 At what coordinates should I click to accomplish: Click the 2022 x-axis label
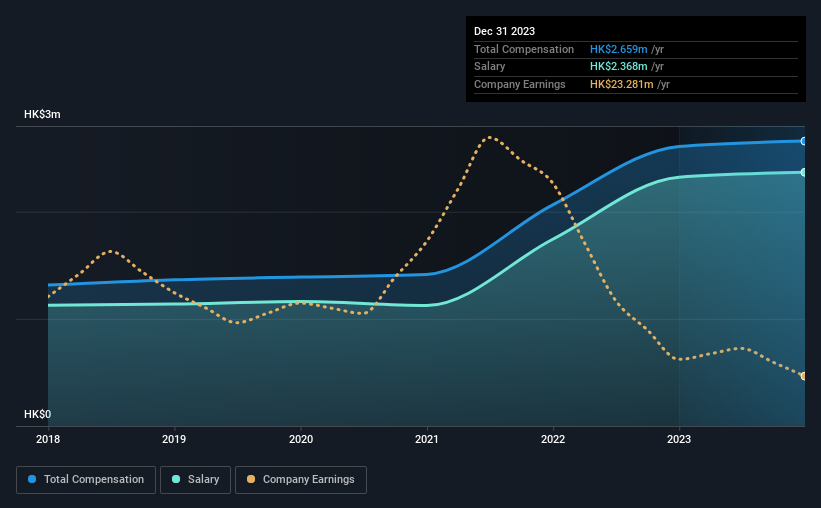tap(553, 439)
